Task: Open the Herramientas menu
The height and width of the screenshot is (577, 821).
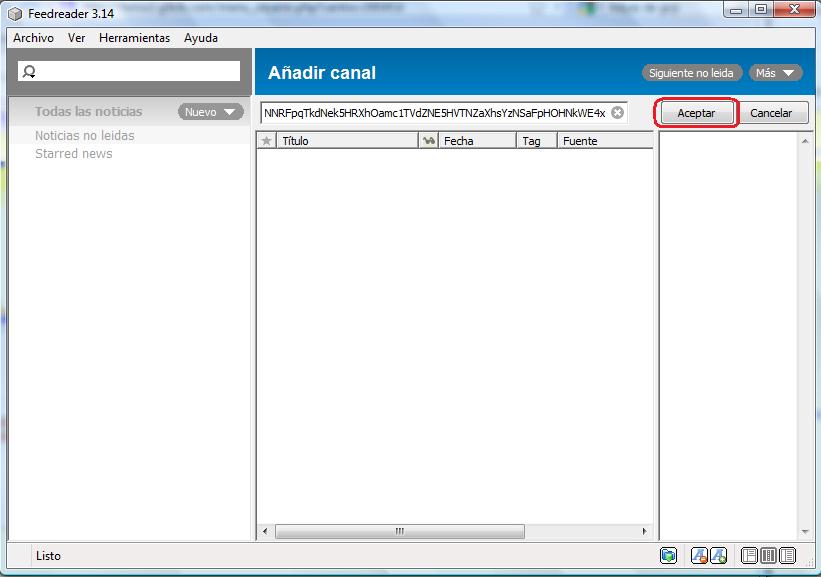Action: coord(135,38)
